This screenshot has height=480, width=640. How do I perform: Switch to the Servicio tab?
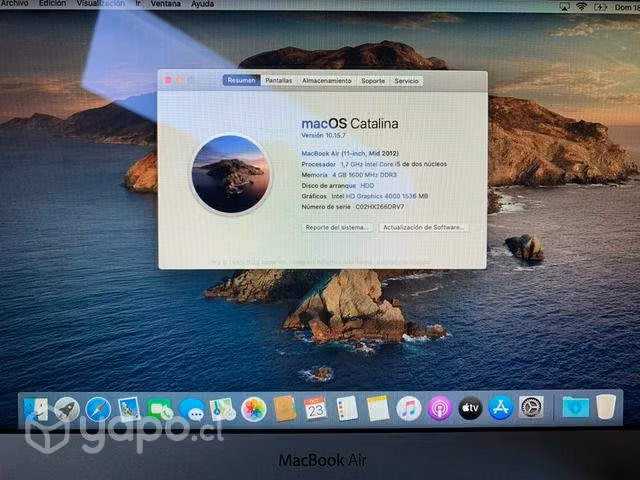click(x=407, y=81)
